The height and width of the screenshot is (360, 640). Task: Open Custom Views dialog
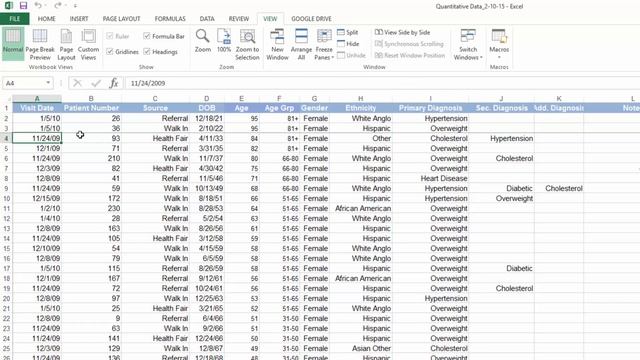coord(88,44)
